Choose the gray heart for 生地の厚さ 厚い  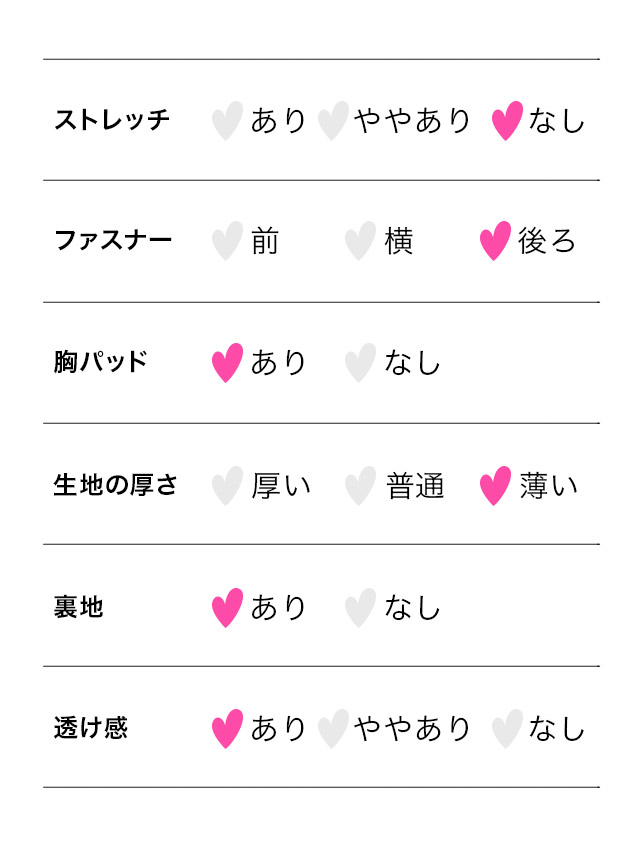pyautogui.click(x=227, y=486)
